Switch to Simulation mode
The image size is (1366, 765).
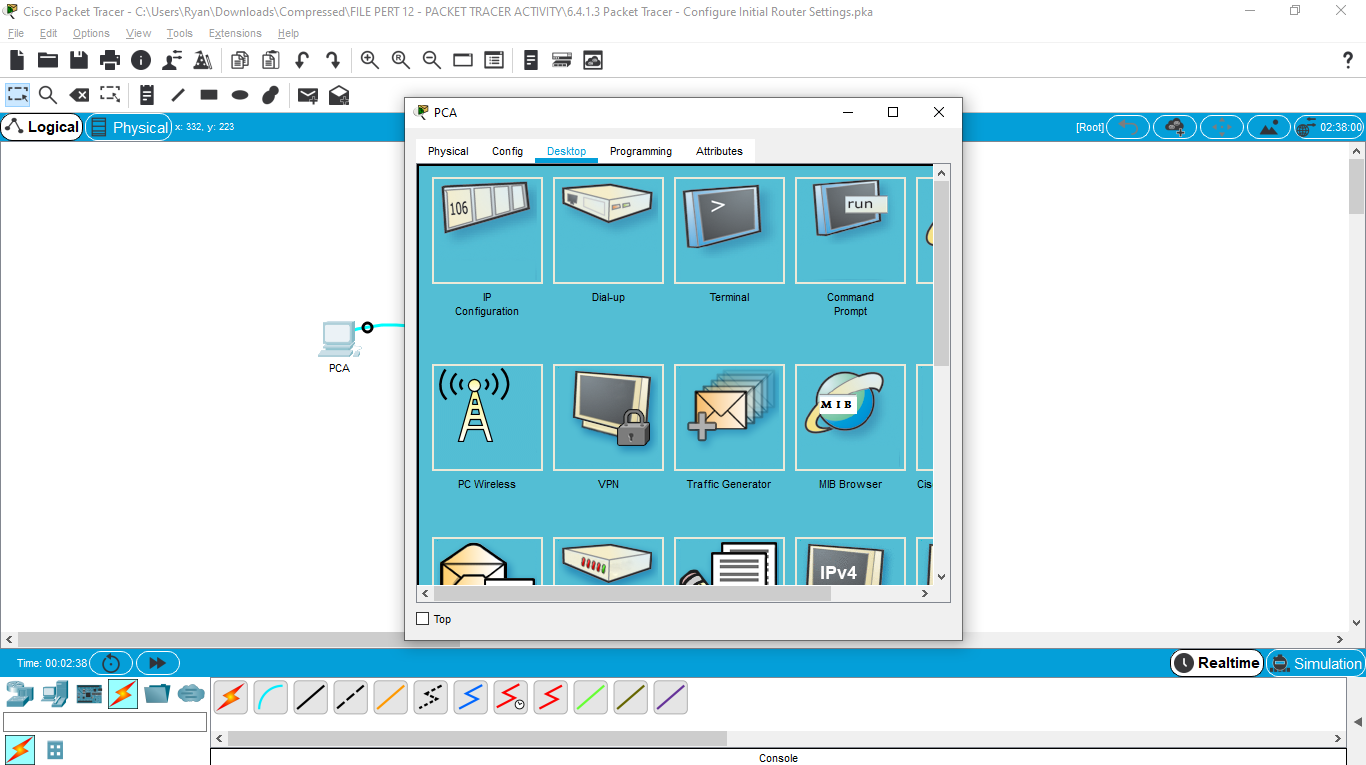click(1316, 663)
